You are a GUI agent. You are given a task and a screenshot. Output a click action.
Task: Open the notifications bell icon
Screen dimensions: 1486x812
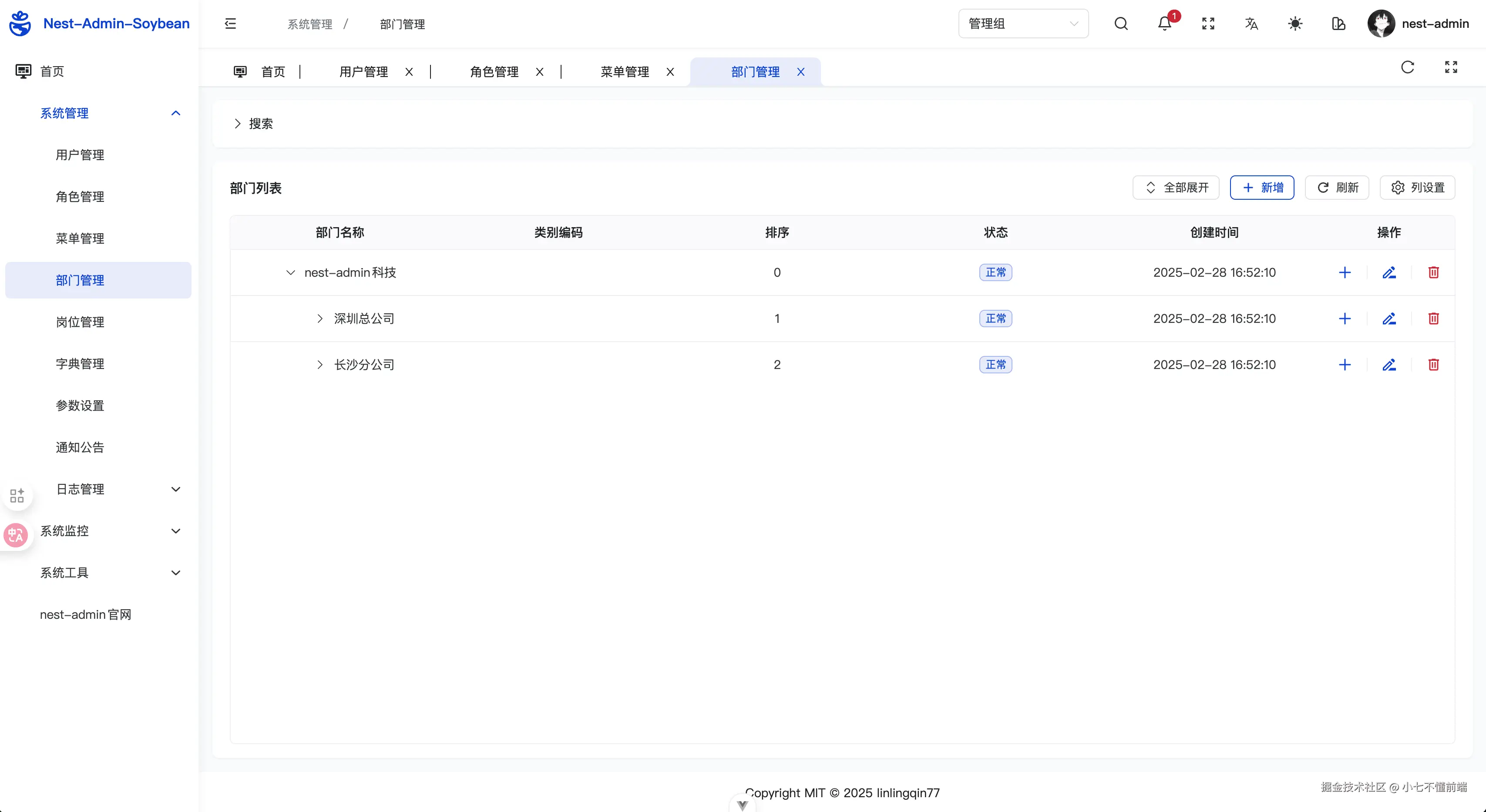coord(1164,23)
